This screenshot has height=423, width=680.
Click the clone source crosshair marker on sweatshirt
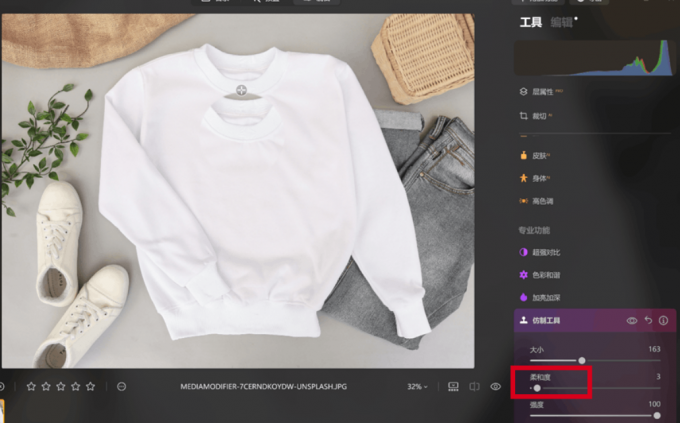241,90
